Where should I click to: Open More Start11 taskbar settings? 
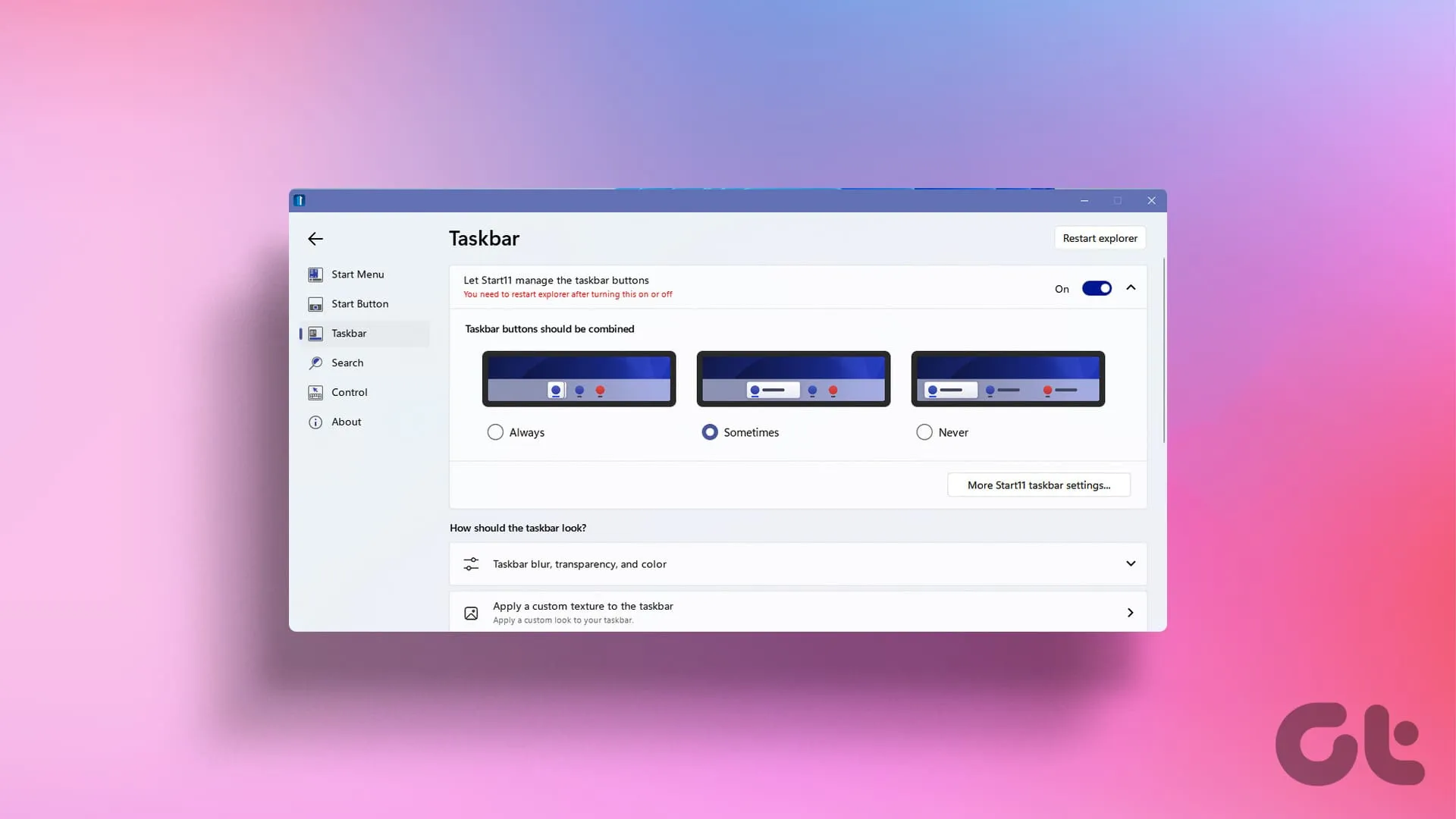(1038, 485)
